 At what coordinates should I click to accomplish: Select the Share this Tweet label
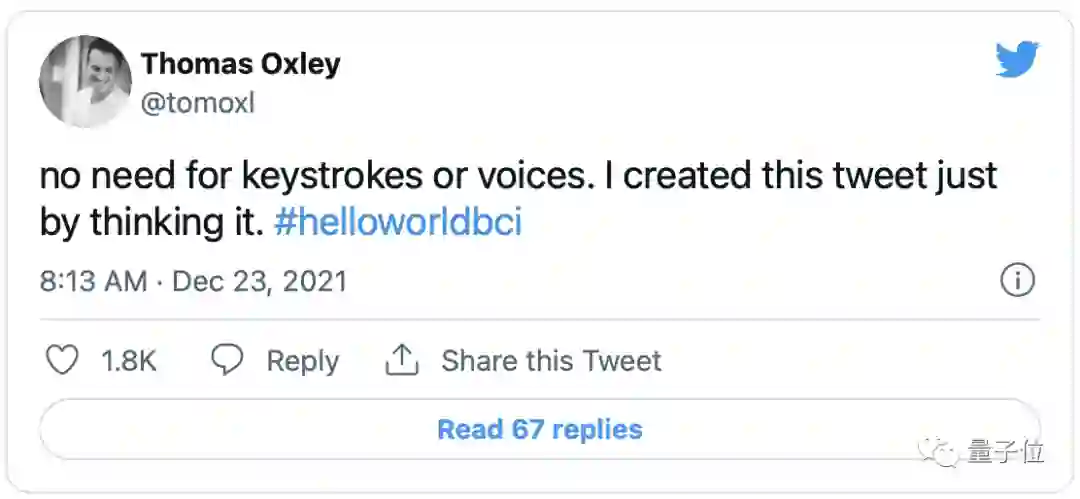point(551,361)
